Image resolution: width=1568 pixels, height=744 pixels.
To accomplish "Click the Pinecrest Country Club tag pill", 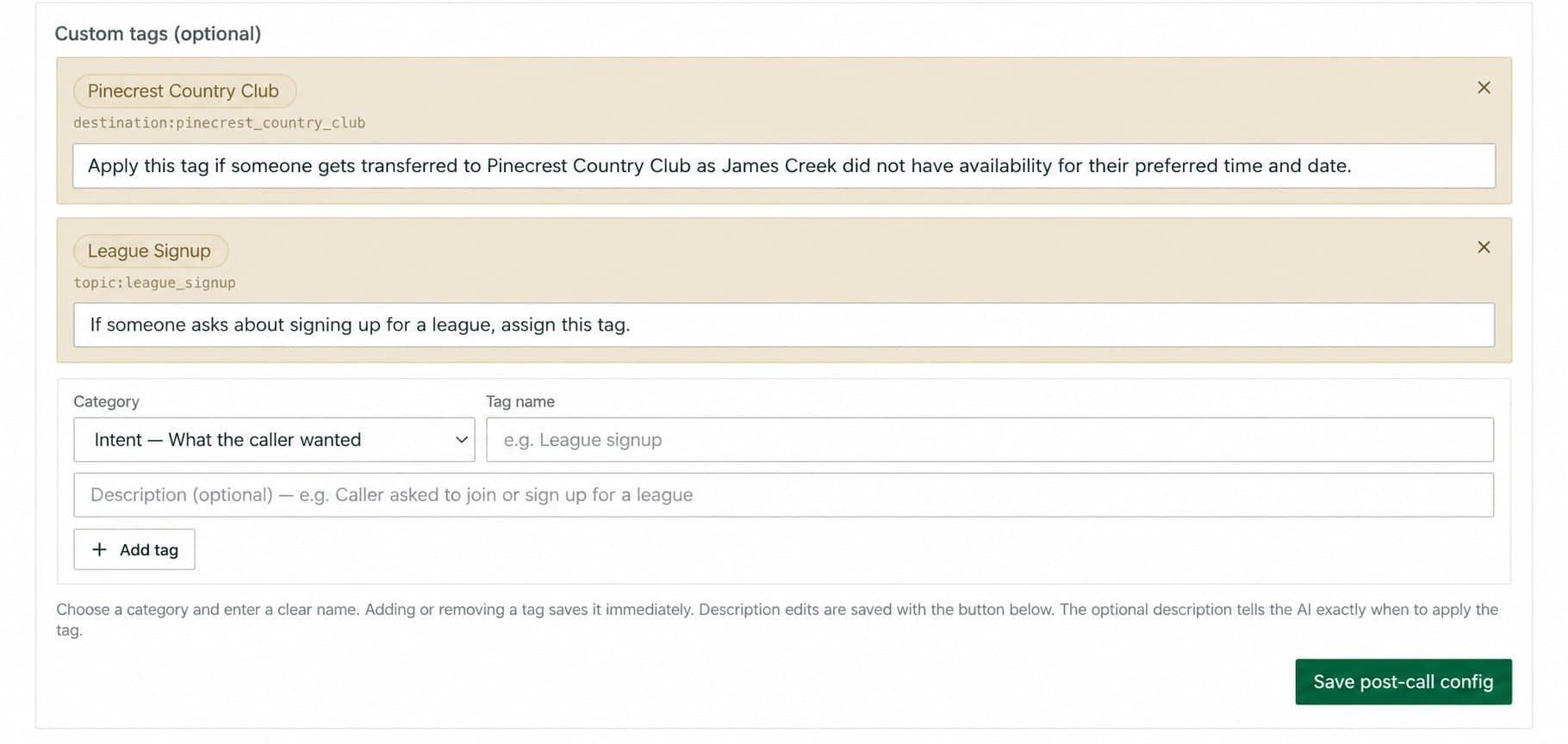I will [x=184, y=91].
